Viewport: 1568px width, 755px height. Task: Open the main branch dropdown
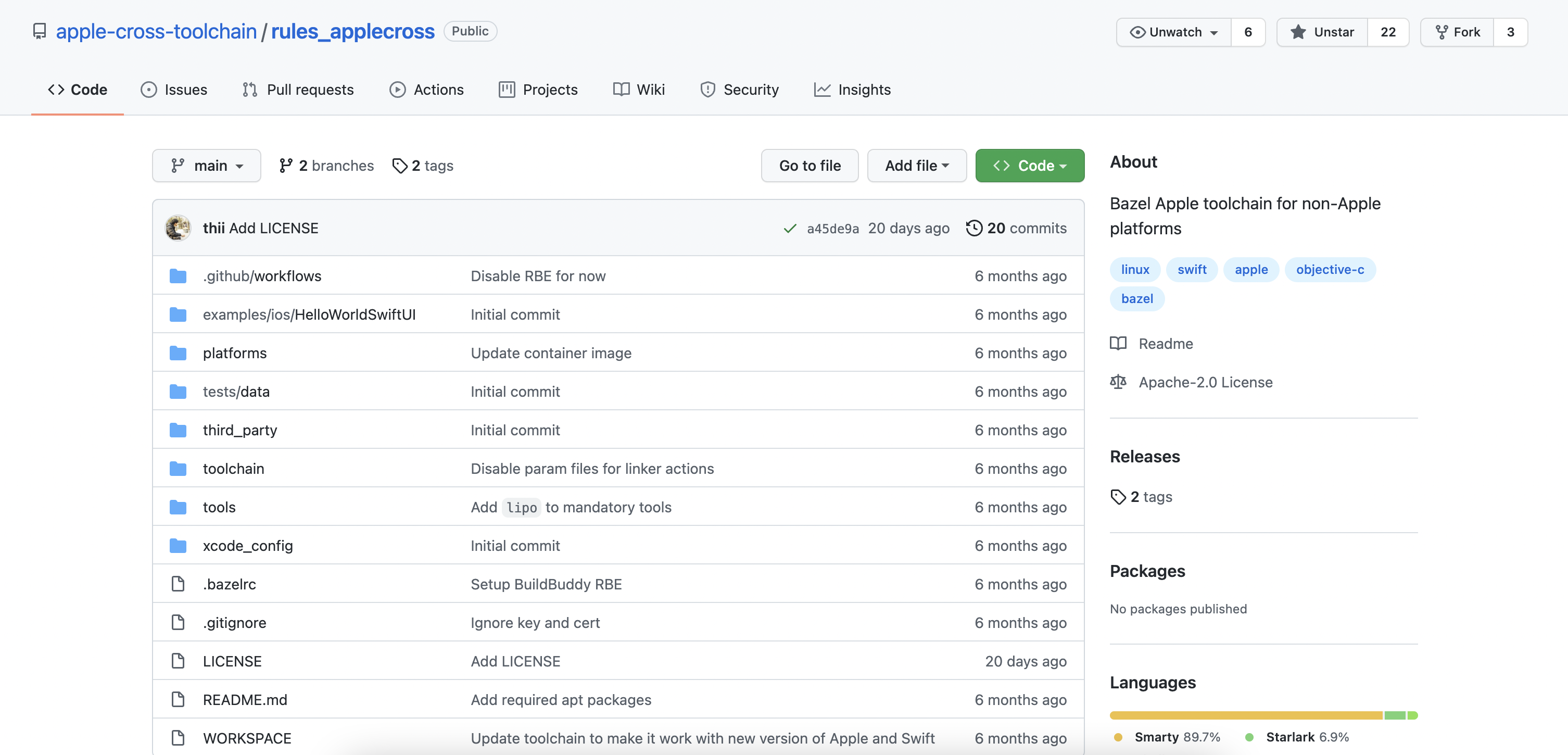[x=206, y=166]
